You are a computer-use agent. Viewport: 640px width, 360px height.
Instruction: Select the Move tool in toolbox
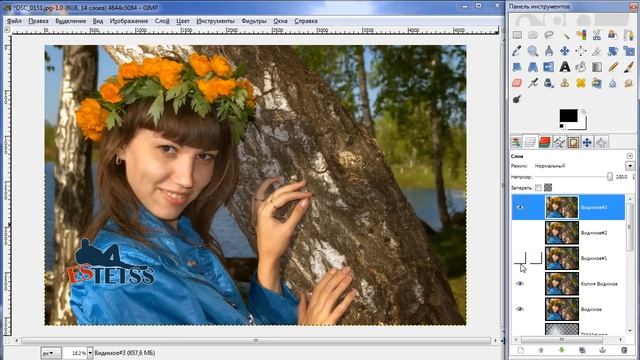point(565,51)
